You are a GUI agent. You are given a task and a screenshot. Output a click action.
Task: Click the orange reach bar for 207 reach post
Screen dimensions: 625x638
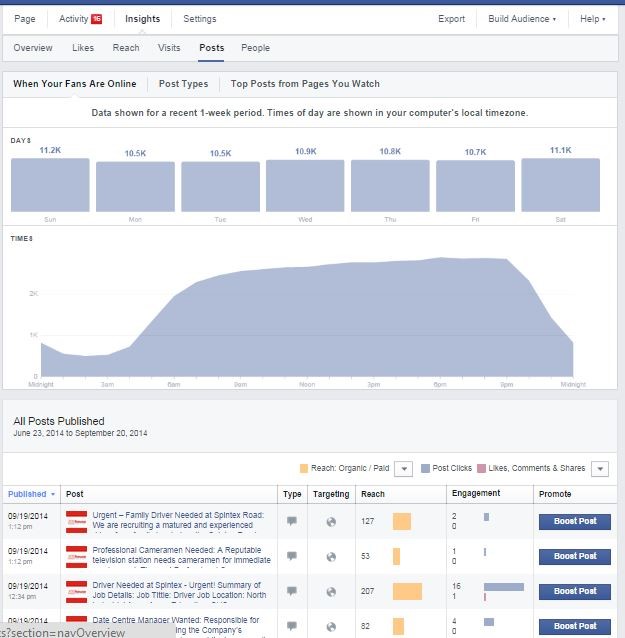tap(407, 592)
